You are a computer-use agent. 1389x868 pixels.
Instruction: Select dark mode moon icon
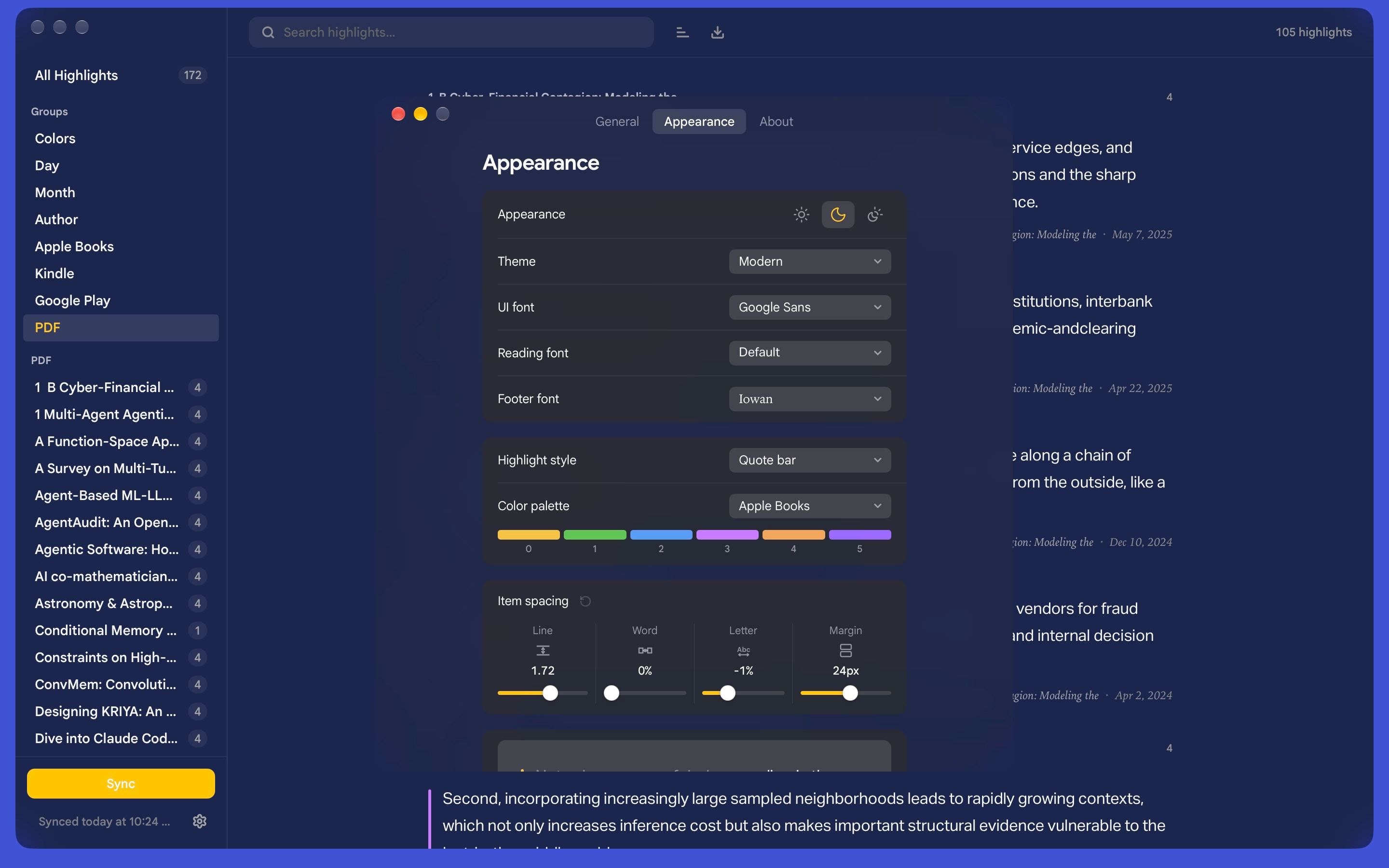838,215
